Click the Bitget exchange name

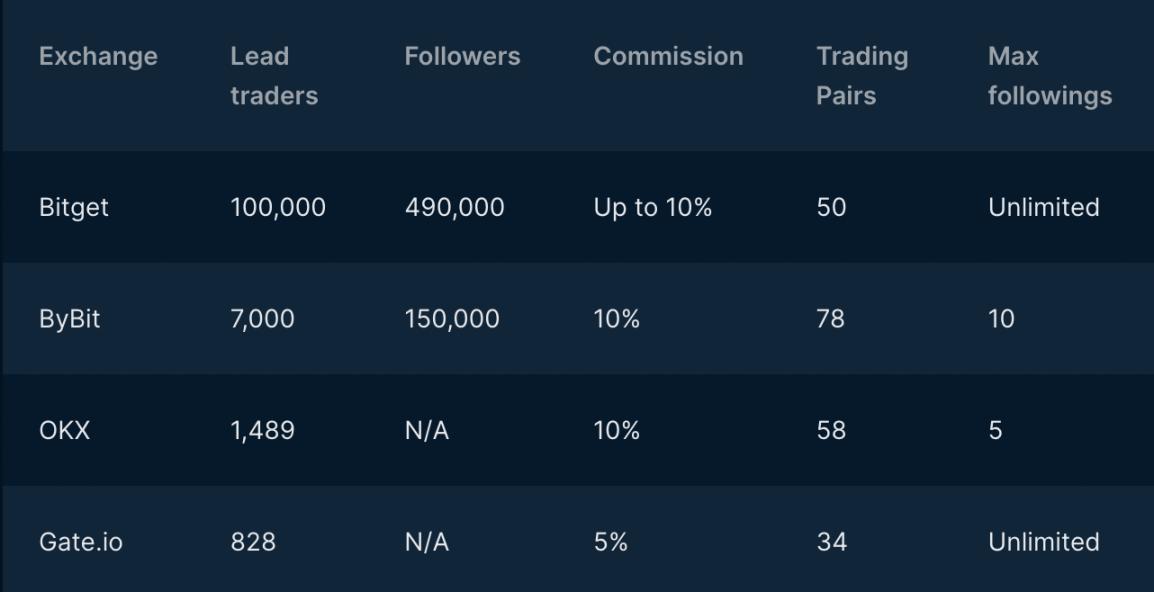(x=74, y=208)
